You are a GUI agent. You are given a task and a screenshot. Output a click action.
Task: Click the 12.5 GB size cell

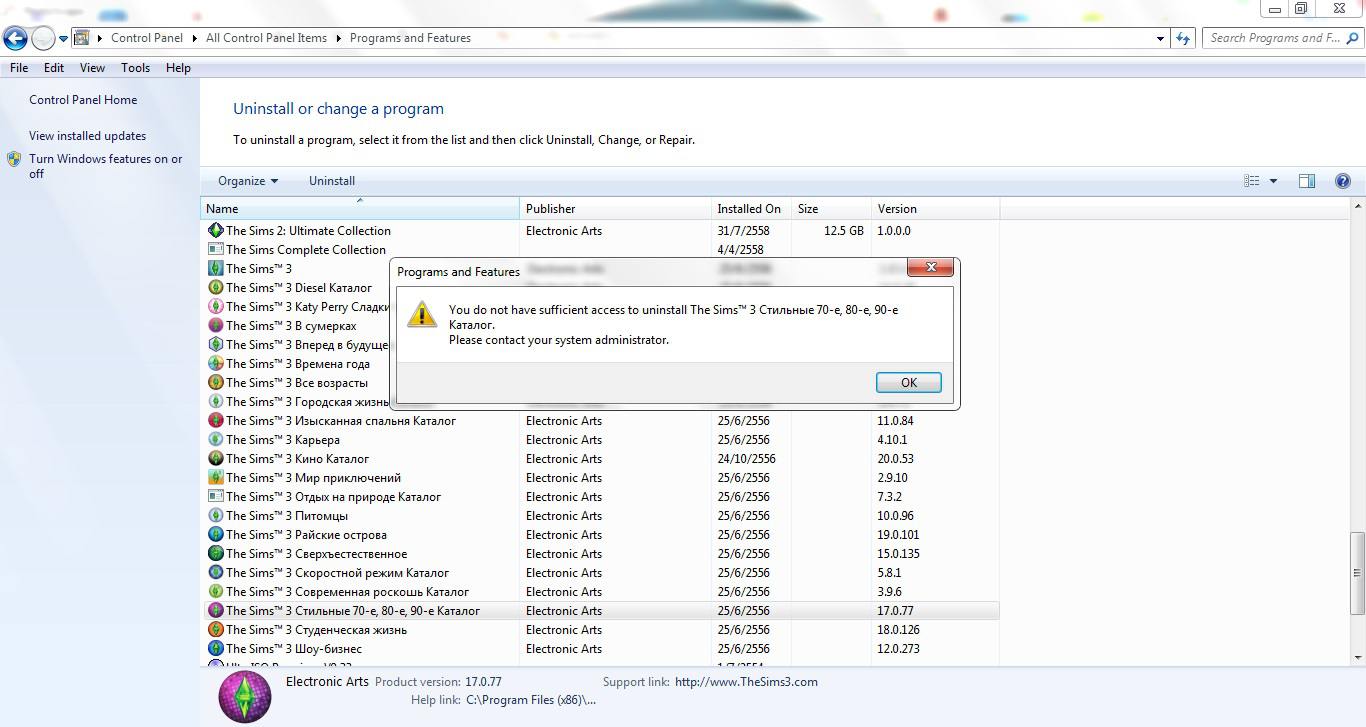pyautogui.click(x=844, y=231)
